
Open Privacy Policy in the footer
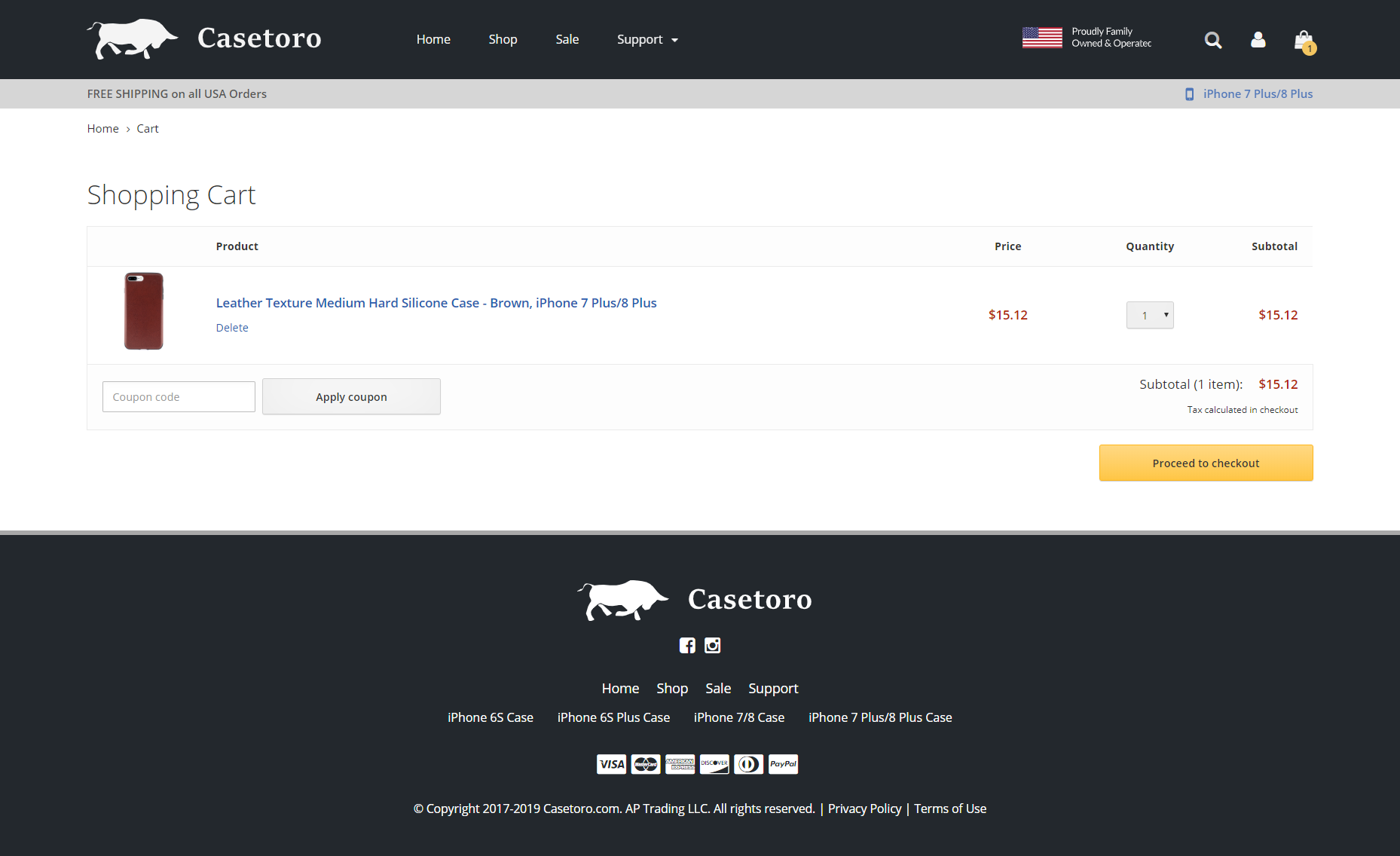point(864,809)
